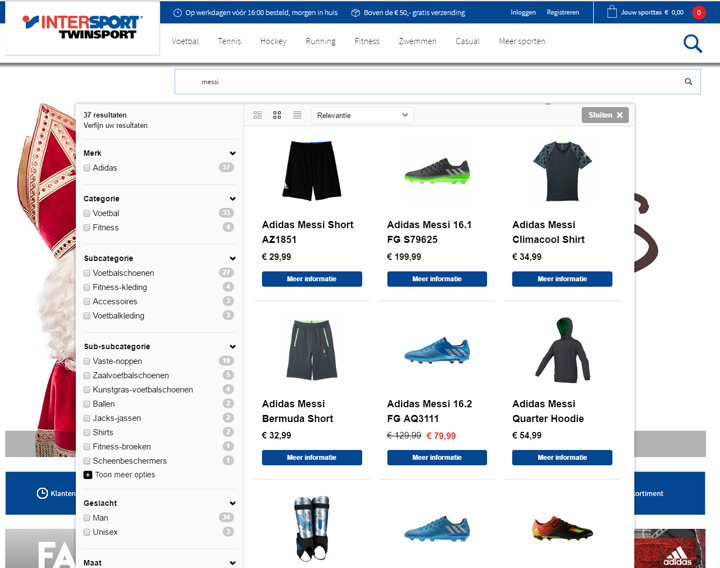Close results with Sluiten button
The height and width of the screenshot is (568, 720).
tap(605, 115)
